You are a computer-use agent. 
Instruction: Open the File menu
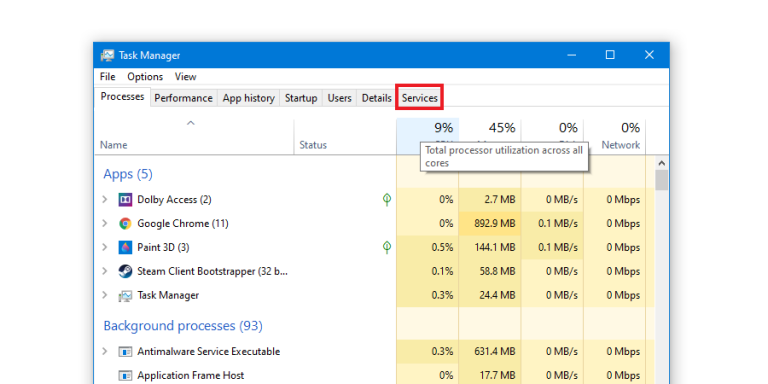coord(108,77)
